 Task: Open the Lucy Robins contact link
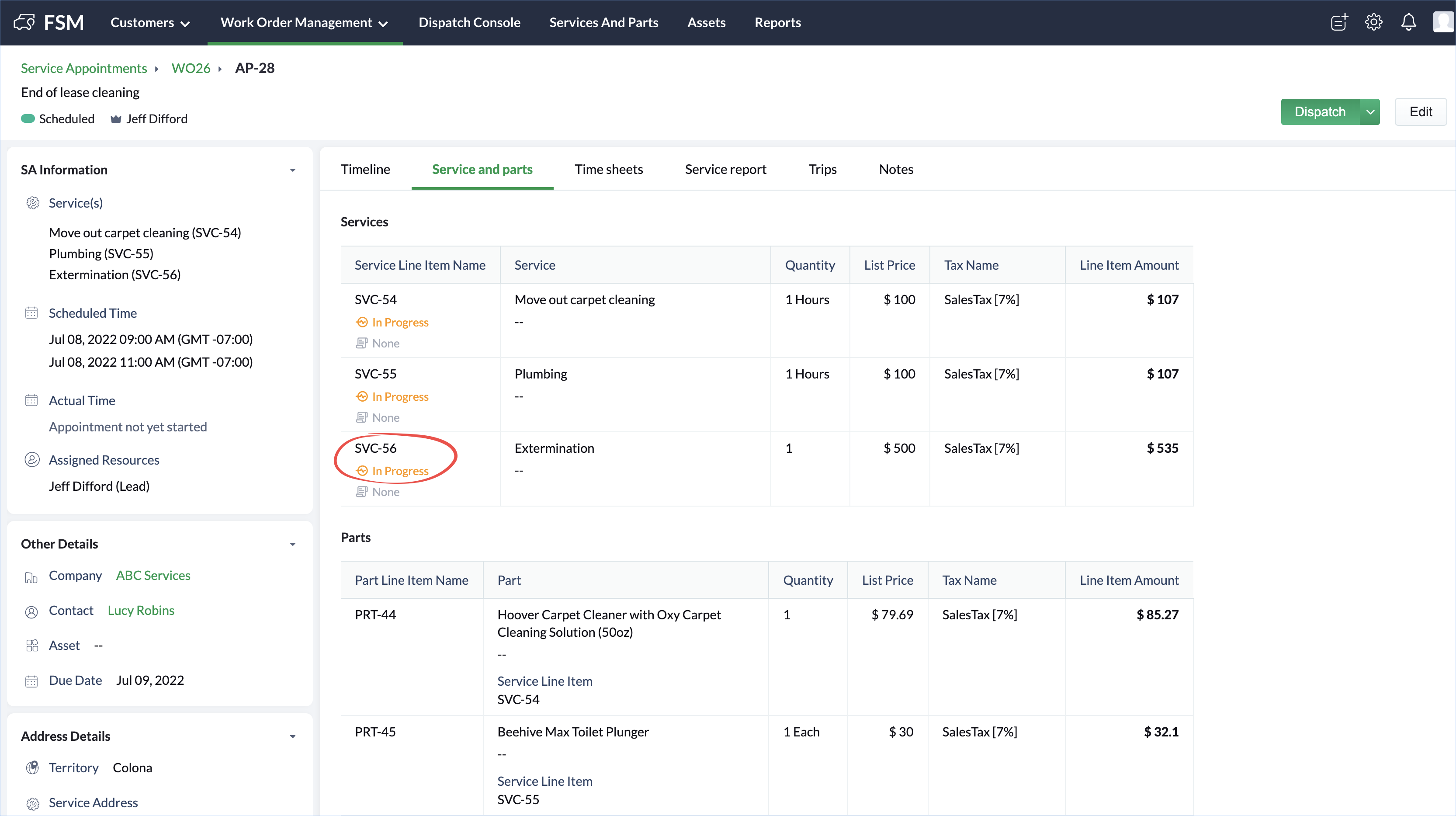pyautogui.click(x=141, y=610)
